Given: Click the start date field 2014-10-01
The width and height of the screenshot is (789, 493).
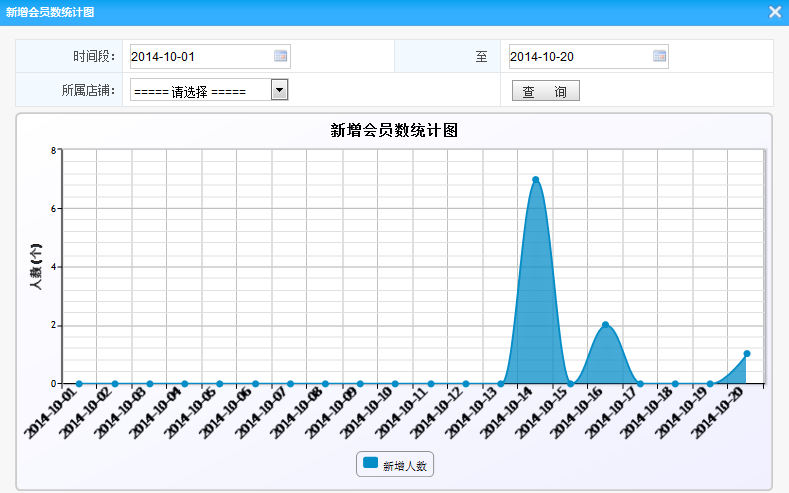Looking at the screenshot, I should point(200,56).
